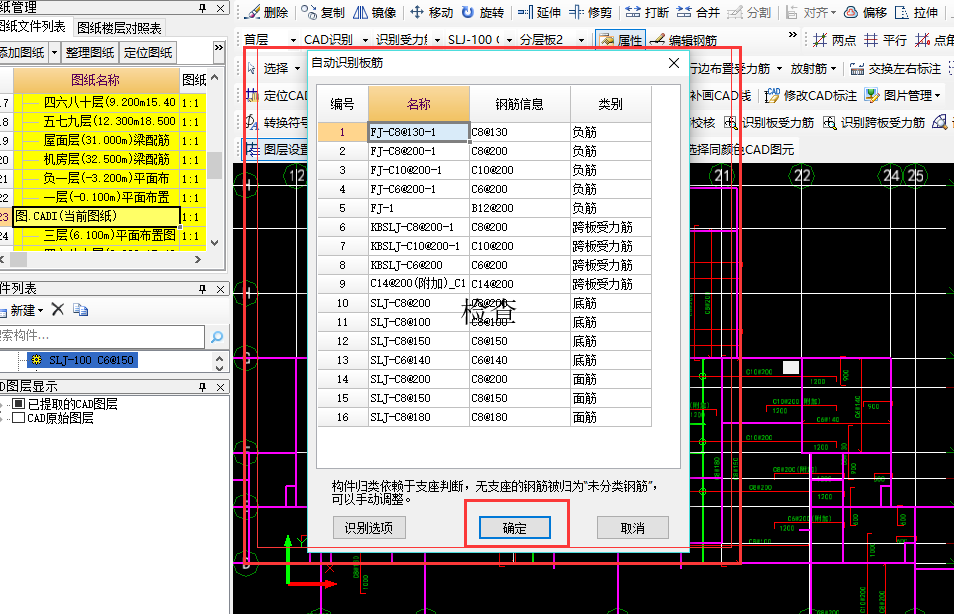The image size is (954, 614).
Task: Select the 平行 parallel axis tool
Action: pos(885,40)
